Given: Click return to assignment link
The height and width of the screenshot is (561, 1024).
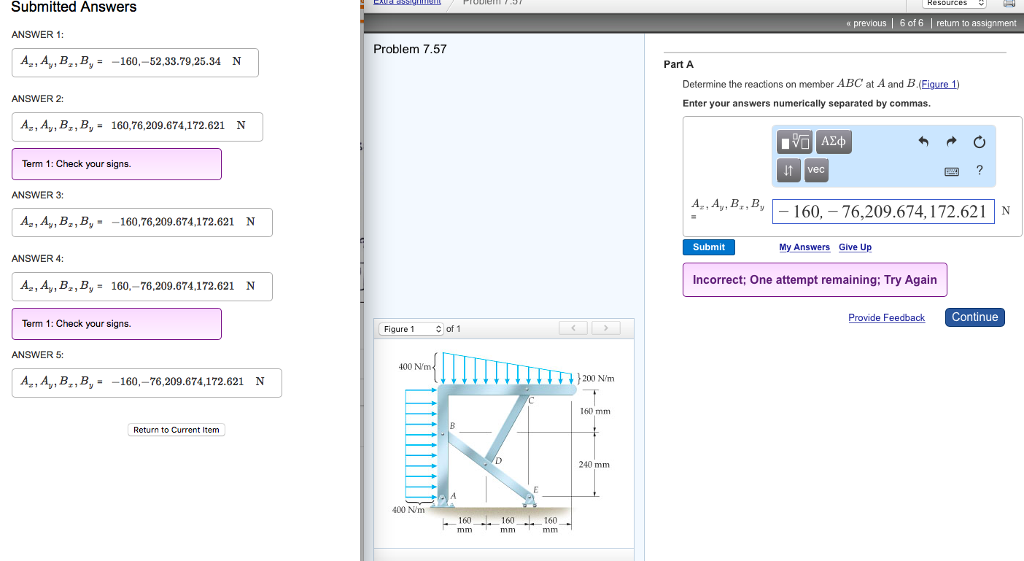Looking at the screenshot, I should click(976, 23).
